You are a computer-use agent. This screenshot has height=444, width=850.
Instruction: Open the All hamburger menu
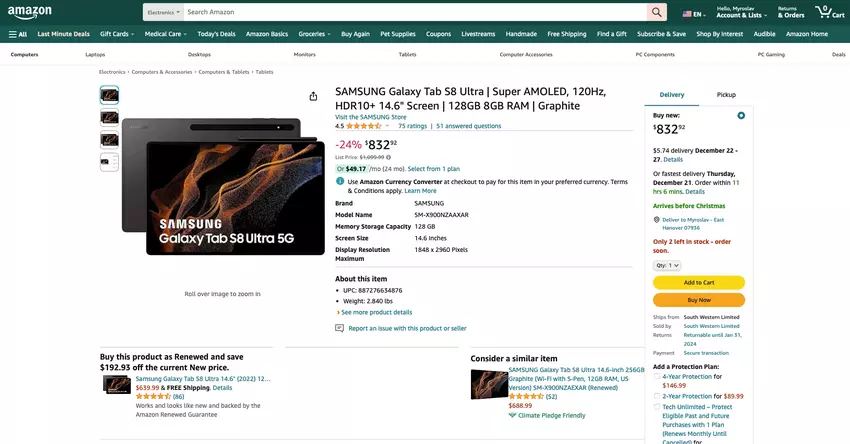pyautogui.click(x=18, y=34)
